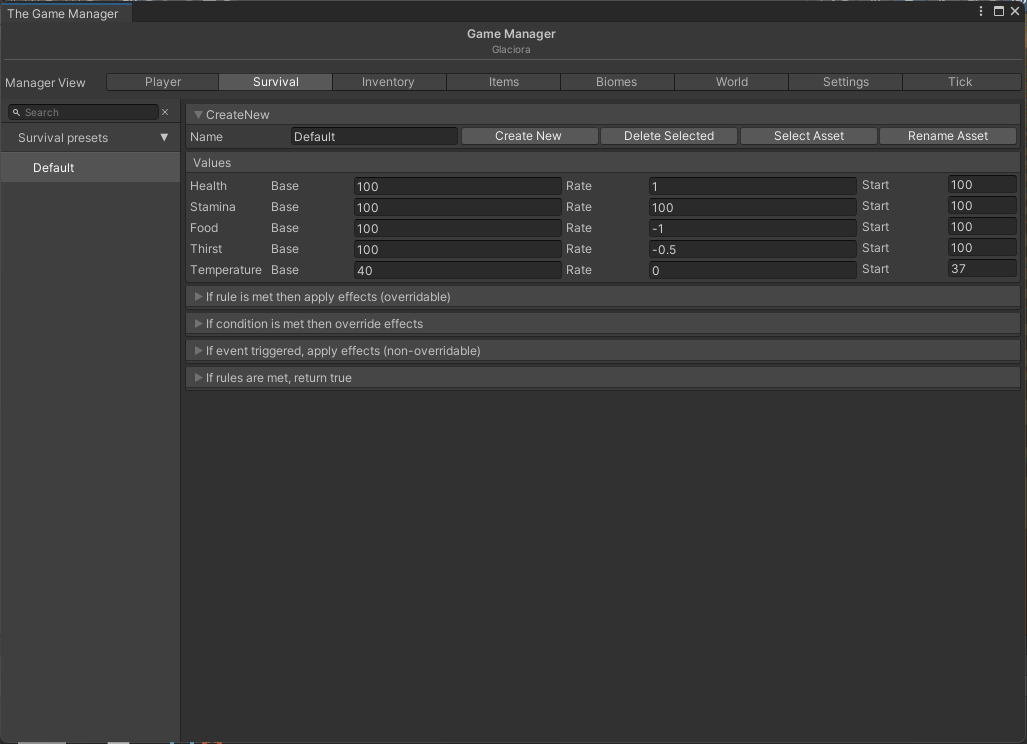The height and width of the screenshot is (744, 1027).
Task: Maximize the Game Manager window
Action: point(998,12)
